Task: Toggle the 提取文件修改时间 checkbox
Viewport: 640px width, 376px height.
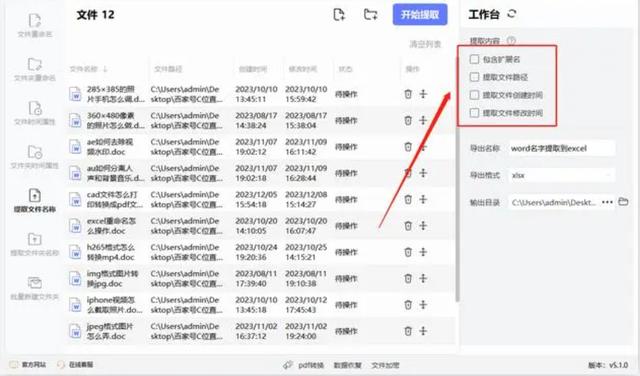Action: (474, 113)
